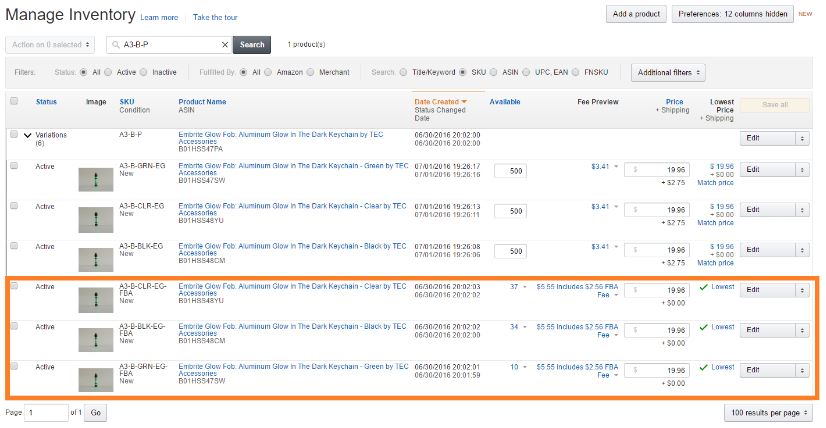The height and width of the screenshot is (428, 826).
Task: Focus the SKU search input field
Action: [x=171, y=45]
